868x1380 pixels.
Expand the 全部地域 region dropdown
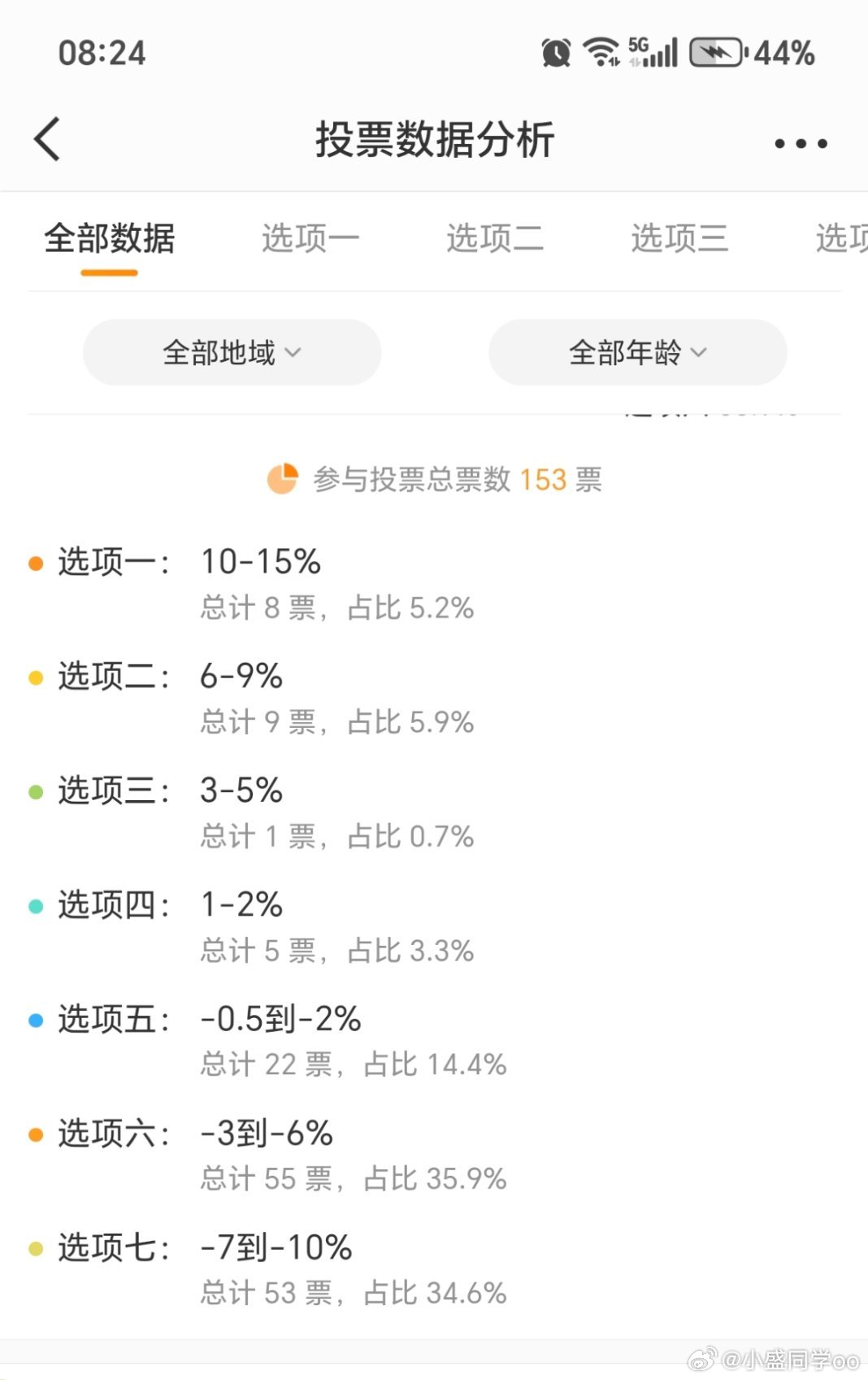pos(232,352)
